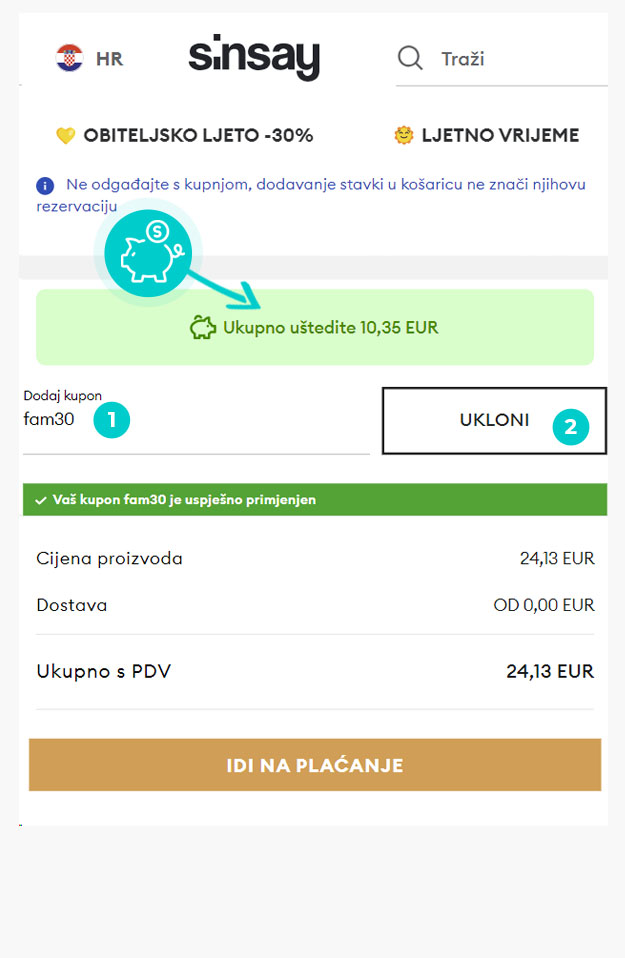The image size is (625, 958).
Task: Click the small green piggy bank icon
Action: [203, 327]
